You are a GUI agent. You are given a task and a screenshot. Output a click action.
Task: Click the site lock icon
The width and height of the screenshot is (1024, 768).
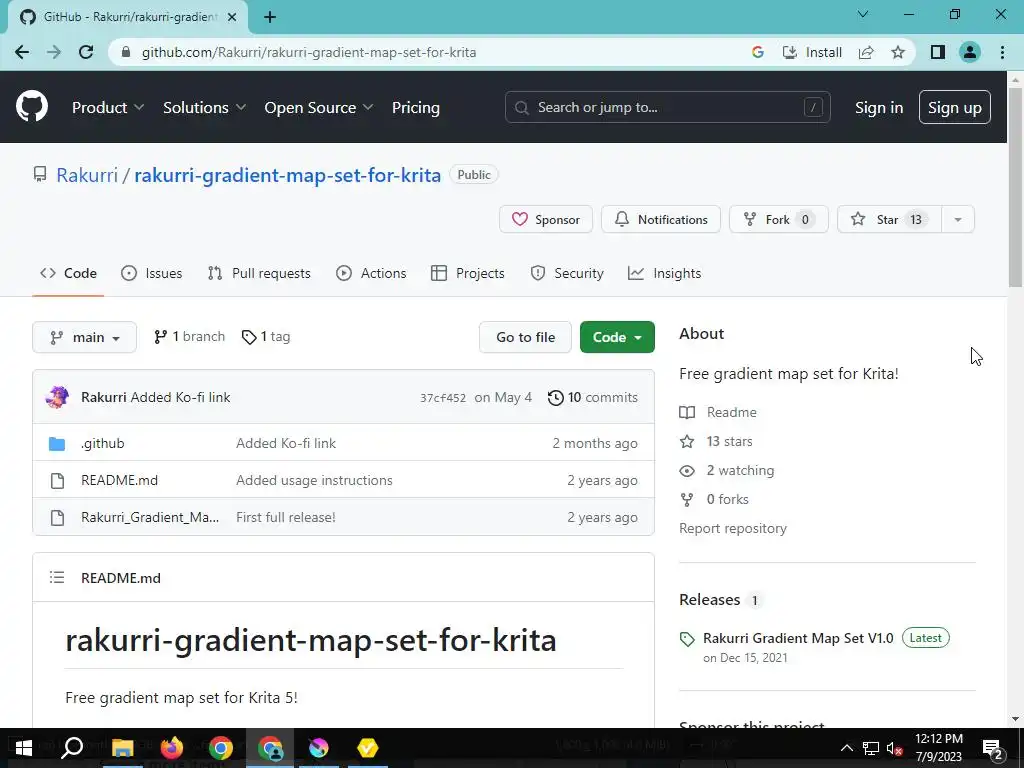click(127, 52)
